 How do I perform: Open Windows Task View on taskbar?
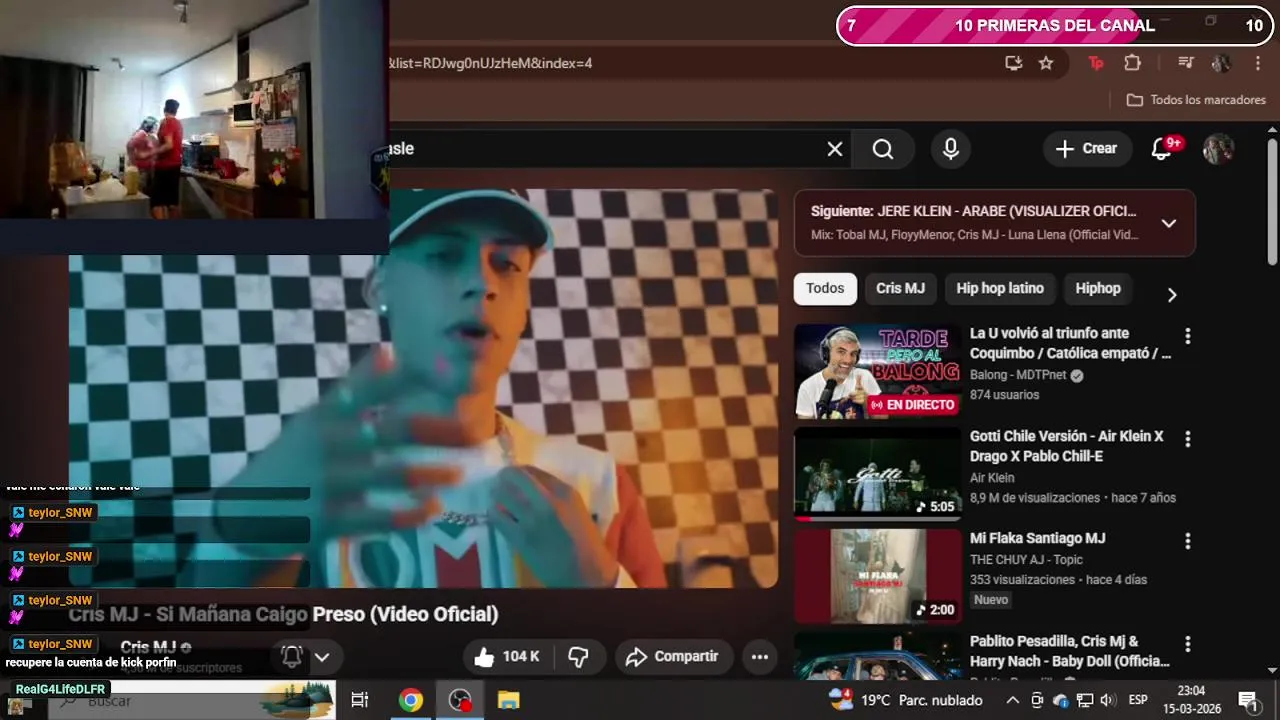(x=360, y=700)
